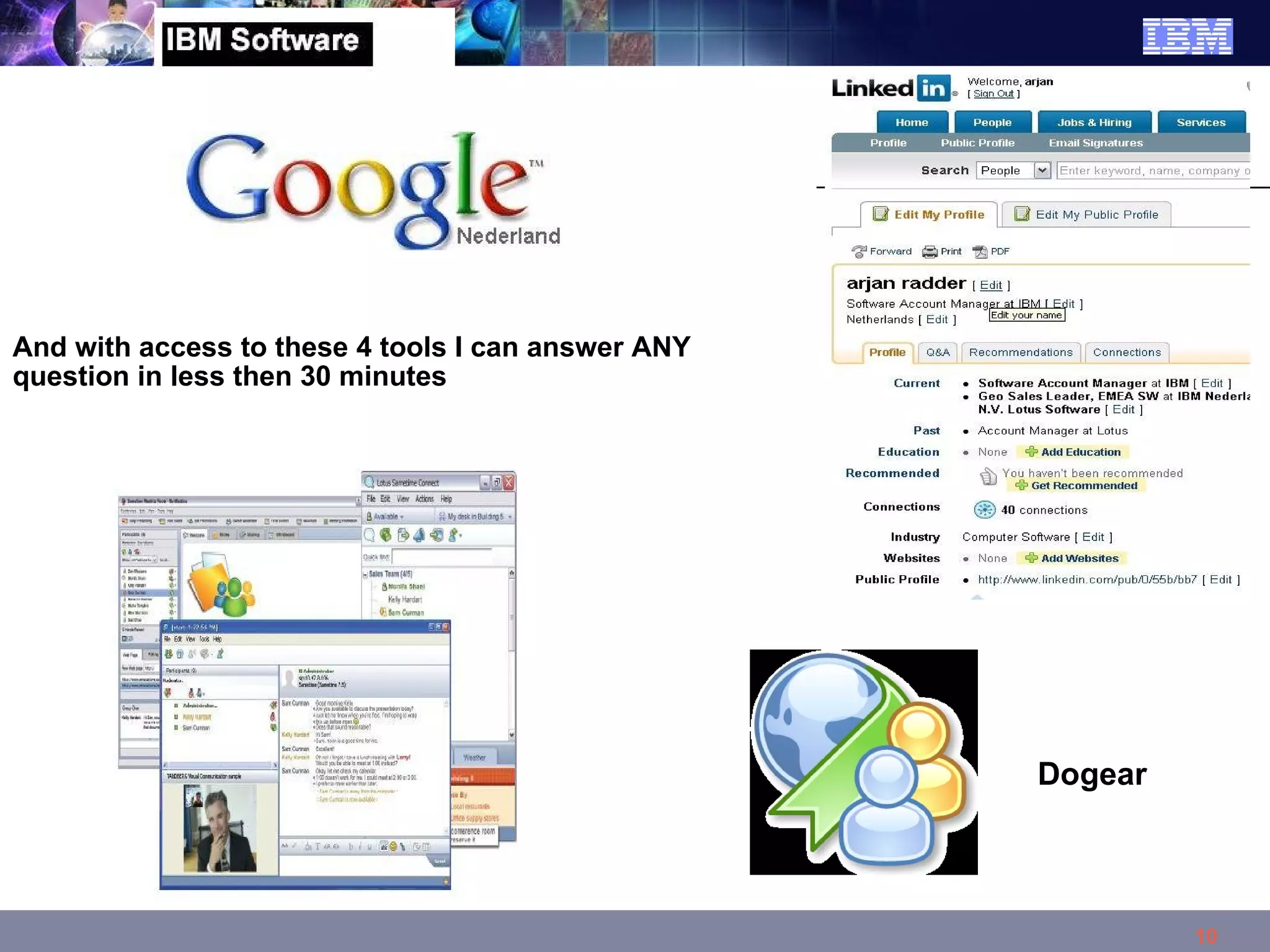1270x952 pixels.
Task: Click the contact list scrollbar in Sametime
Action: pos(512,653)
